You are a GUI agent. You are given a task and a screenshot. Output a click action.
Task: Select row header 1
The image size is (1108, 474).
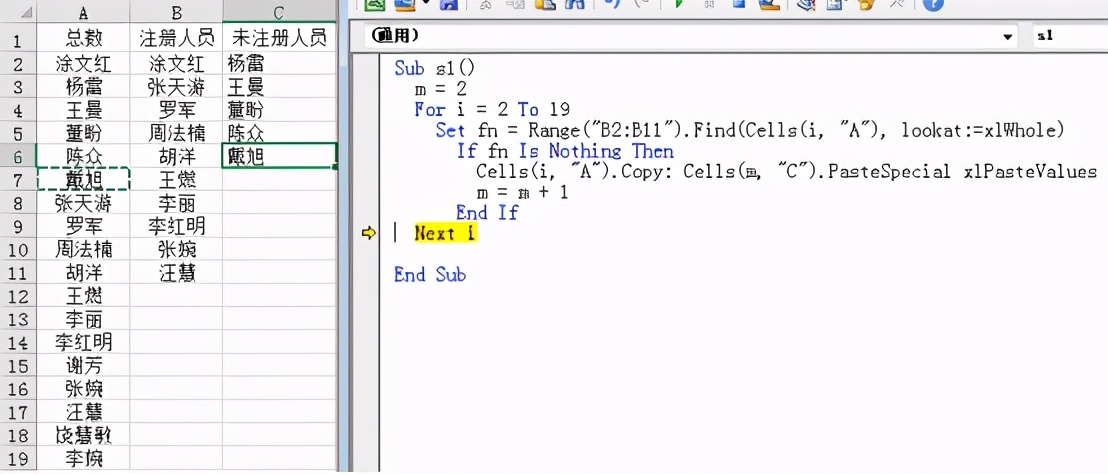tap(19, 40)
